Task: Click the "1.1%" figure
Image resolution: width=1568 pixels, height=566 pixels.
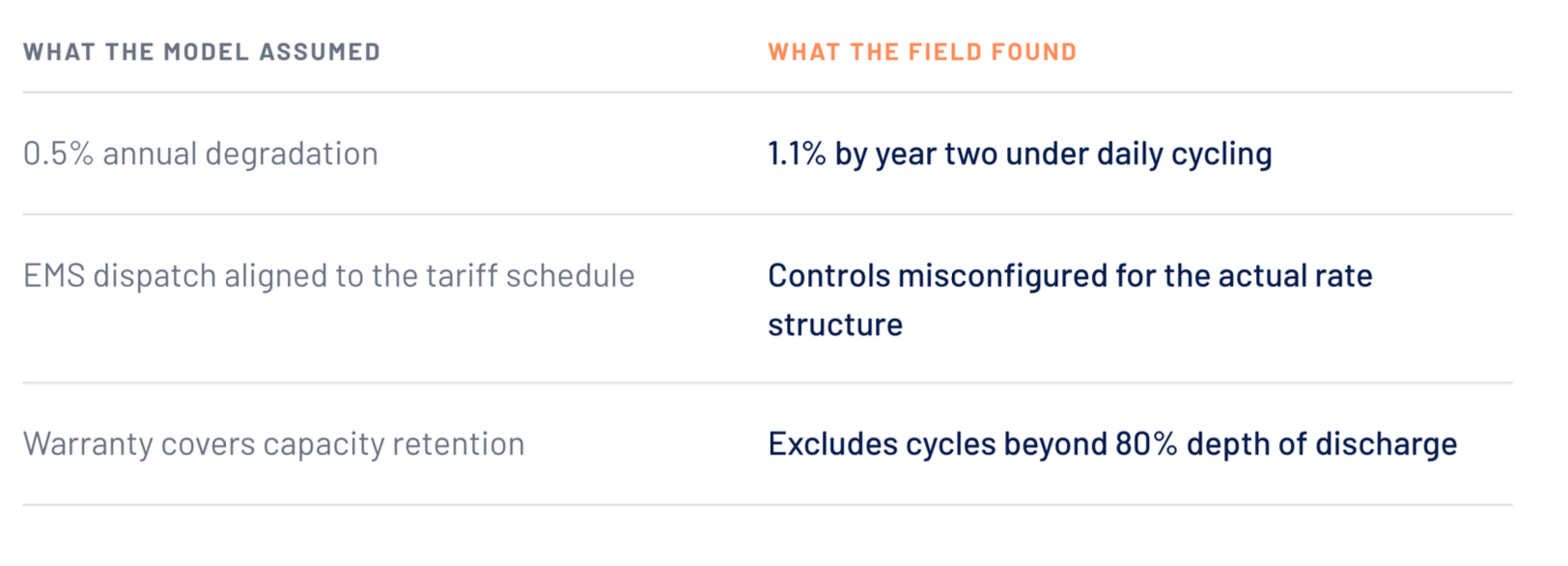Action: pyautogui.click(x=797, y=154)
